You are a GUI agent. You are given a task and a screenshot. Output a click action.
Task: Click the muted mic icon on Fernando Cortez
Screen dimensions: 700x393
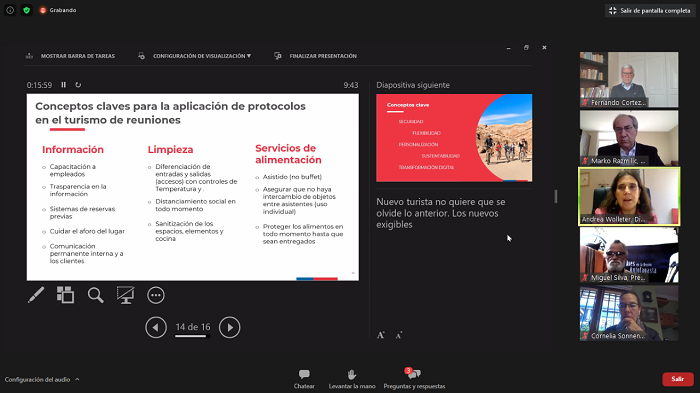tap(585, 102)
